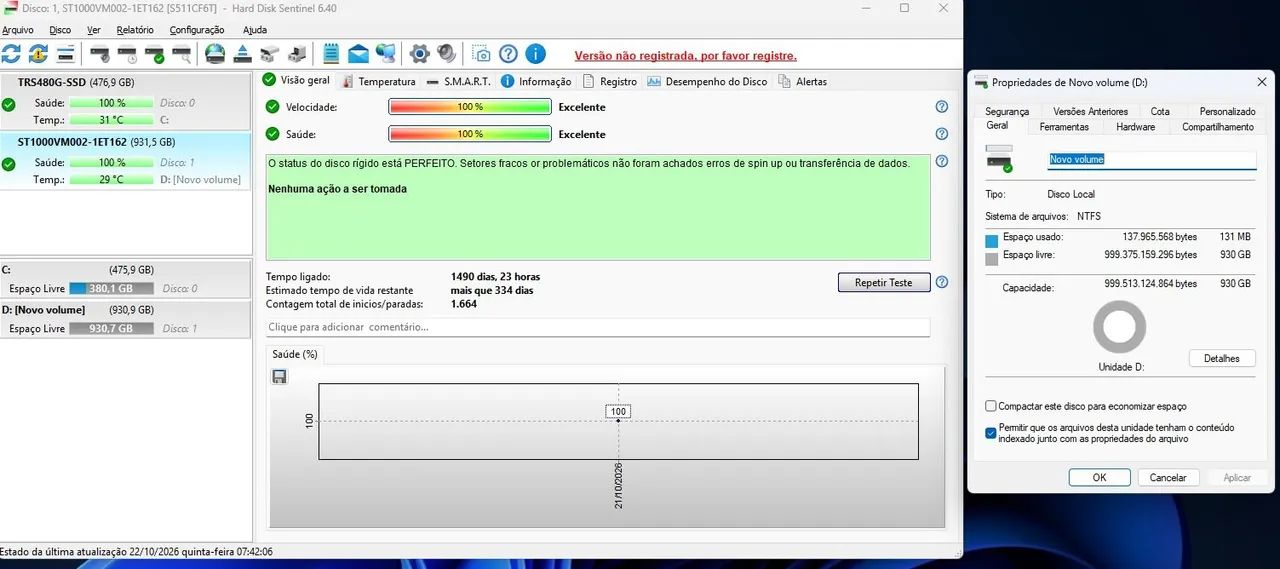Click the eject disk toolbar icon
This screenshot has width=1280, height=569.
[242, 54]
